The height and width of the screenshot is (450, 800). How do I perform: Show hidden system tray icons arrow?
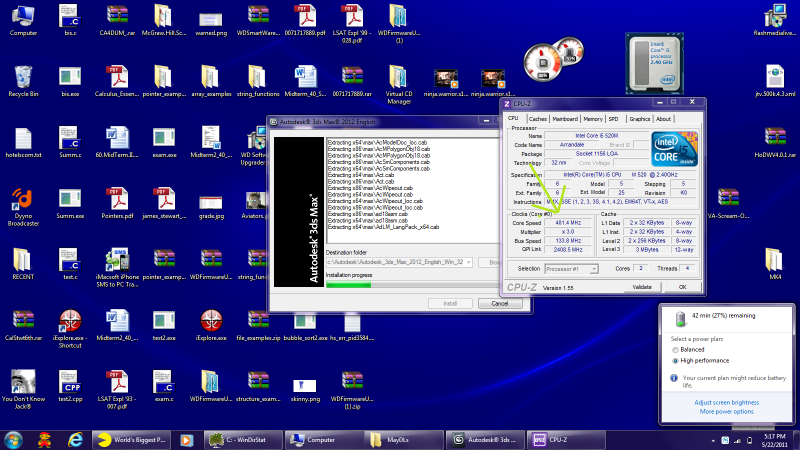tap(713, 440)
